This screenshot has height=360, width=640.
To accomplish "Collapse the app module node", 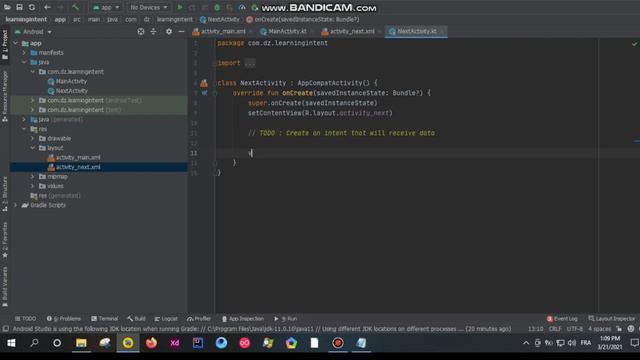I will 16,43.
